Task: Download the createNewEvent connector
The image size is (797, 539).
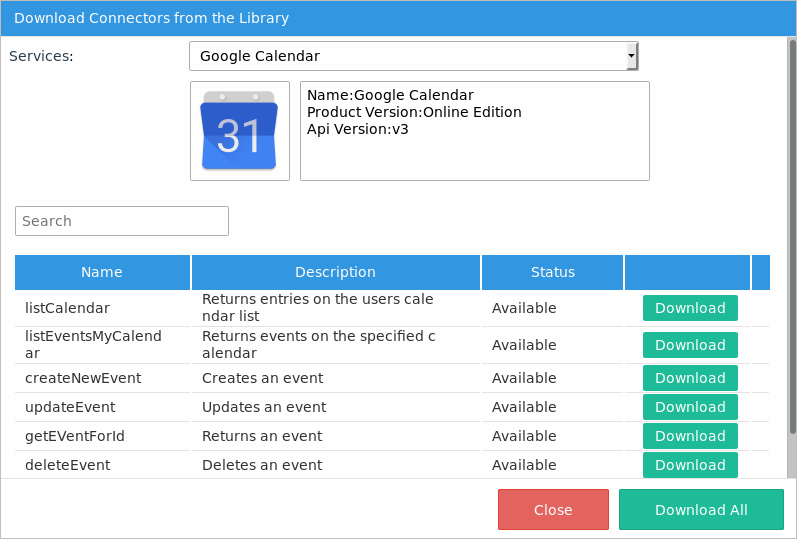Action: click(x=690, y=378)
